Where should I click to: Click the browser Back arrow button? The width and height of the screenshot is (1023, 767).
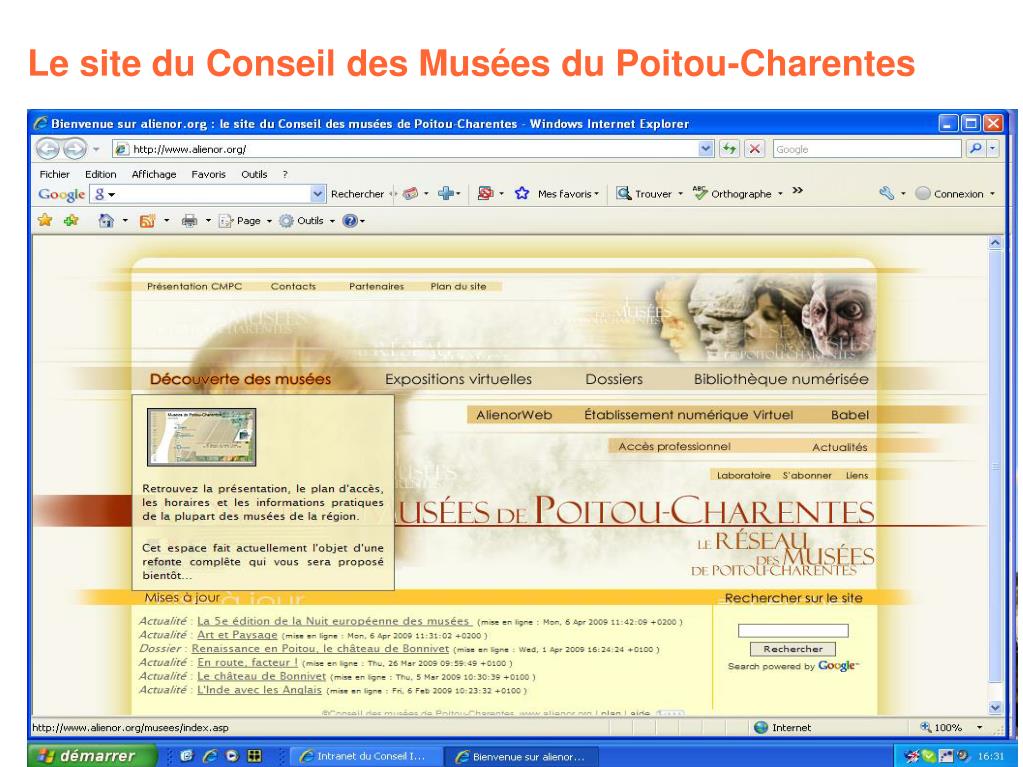pyautogui.click(x=48, y=149)
